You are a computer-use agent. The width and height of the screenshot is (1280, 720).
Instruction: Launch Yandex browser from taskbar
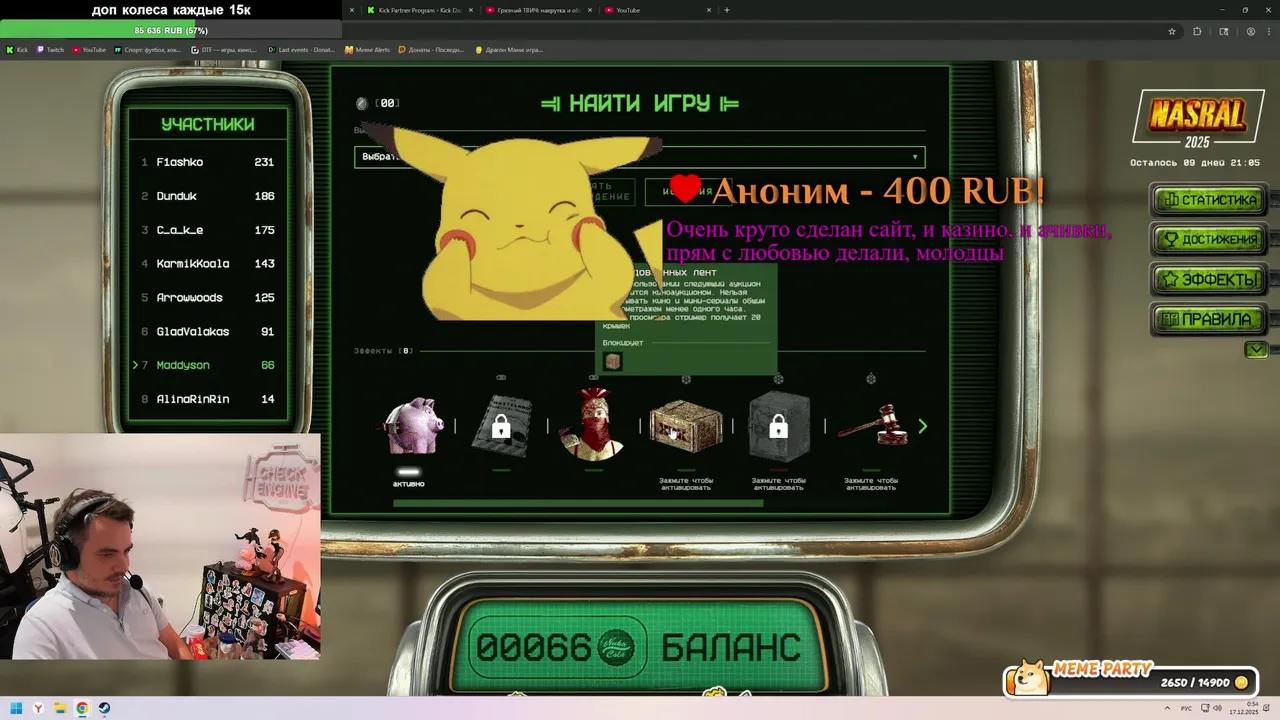[38, 708]
